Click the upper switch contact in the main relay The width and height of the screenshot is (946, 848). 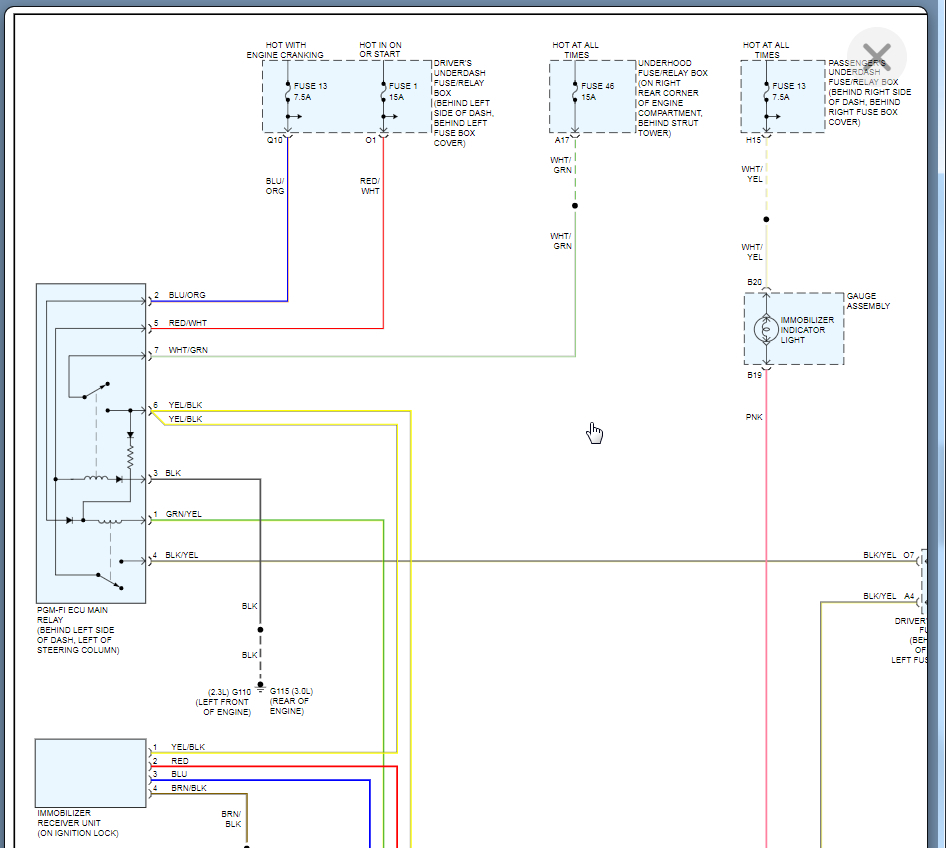(96, 389)
